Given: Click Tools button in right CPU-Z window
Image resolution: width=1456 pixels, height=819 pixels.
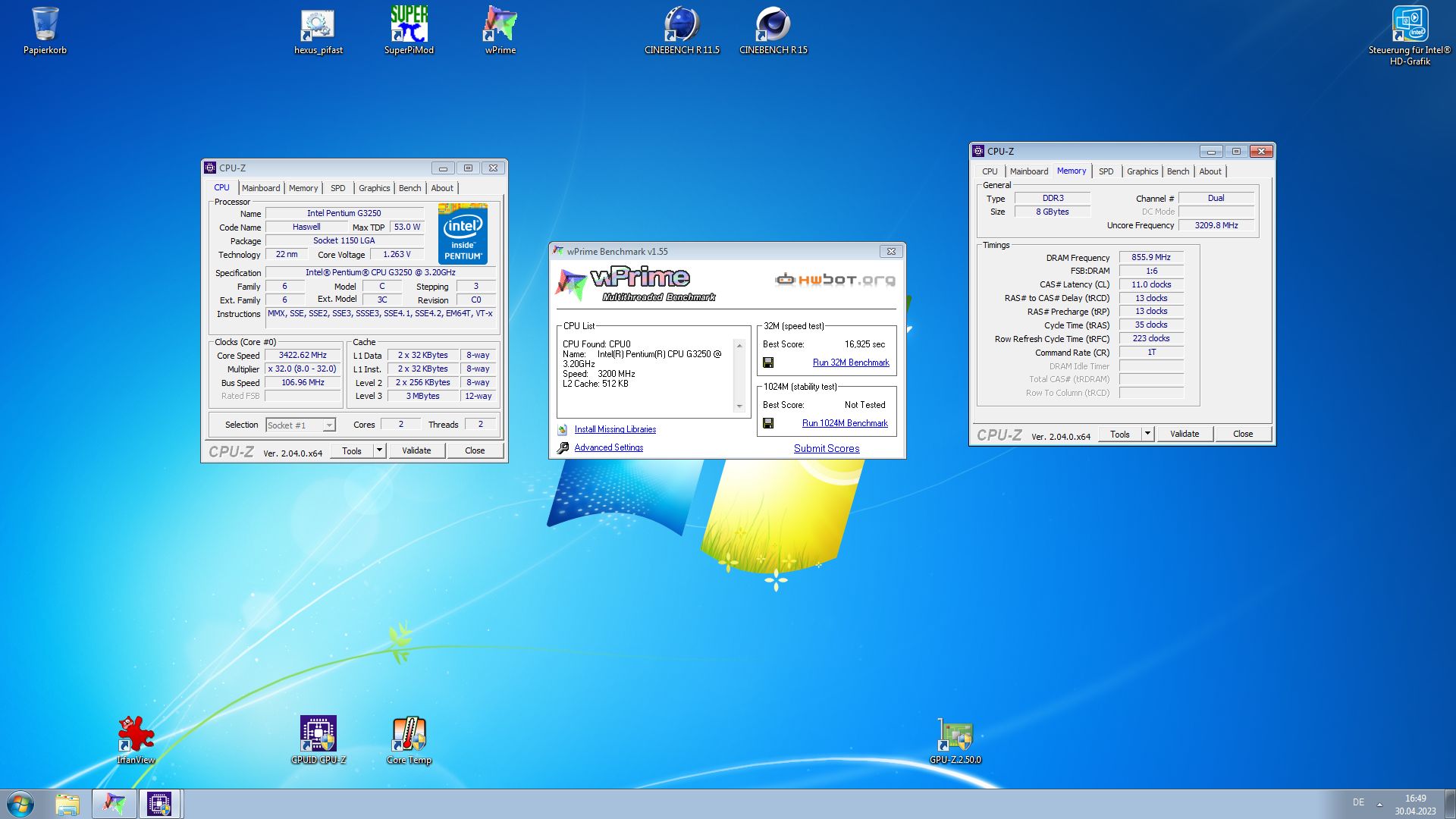Looking at the screenshot, I should click(x=1120, y=434).
